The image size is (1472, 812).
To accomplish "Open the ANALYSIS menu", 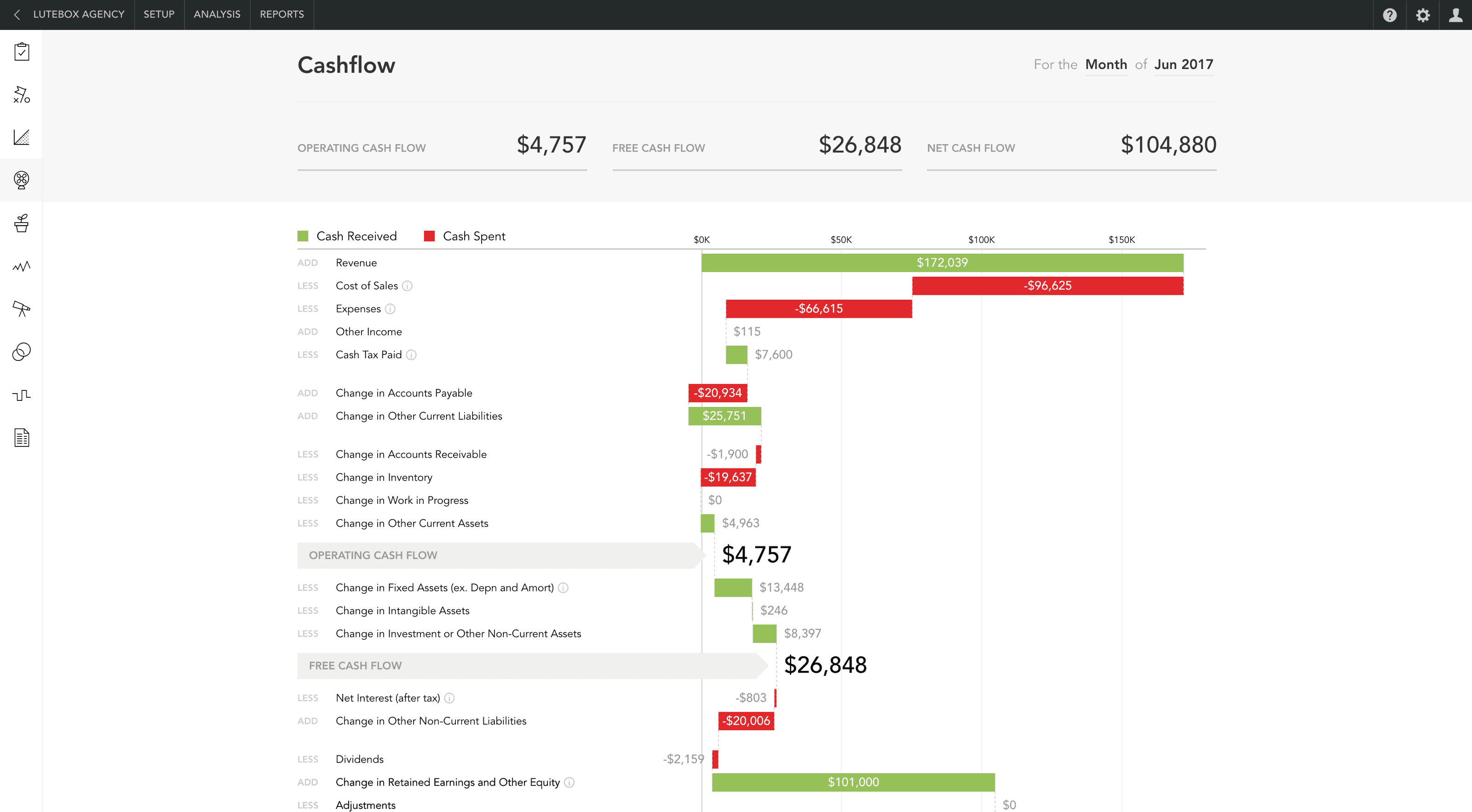I will click(x=217, y=14).
